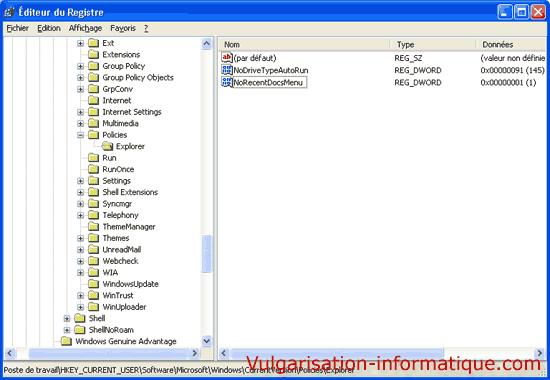Click the 0x00000001 (1) data cell
Viewport: 550px width, 380px height.
508,82
